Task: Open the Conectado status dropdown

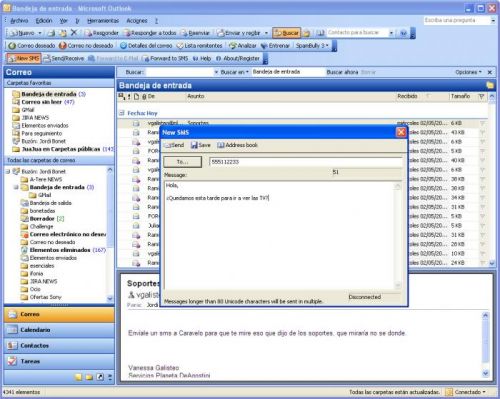Action: [466, 392]
